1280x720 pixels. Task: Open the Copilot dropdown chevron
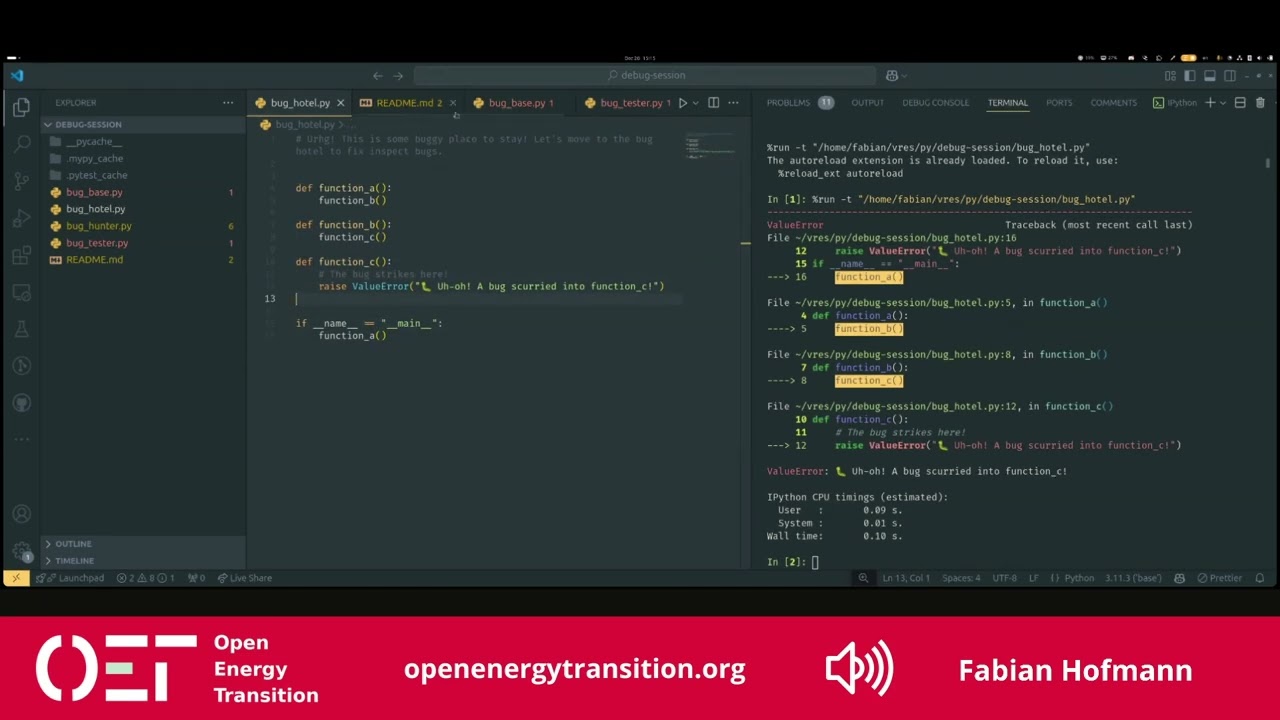tap(903, 75)
